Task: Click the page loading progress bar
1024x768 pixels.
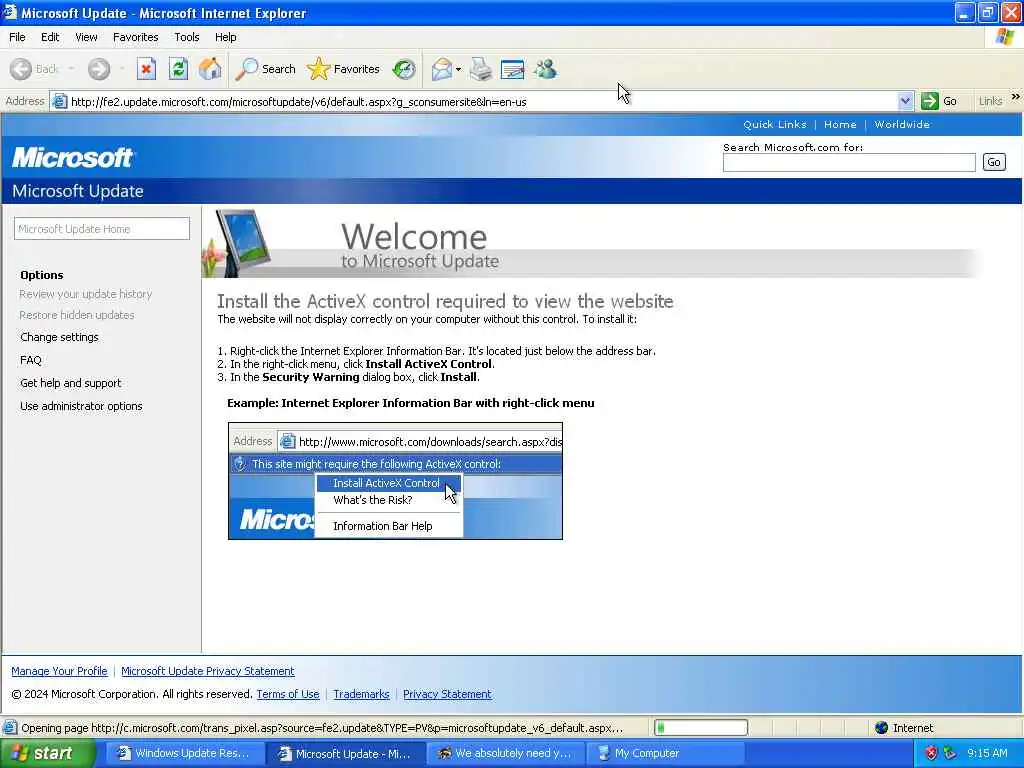Action: [701, 728]
